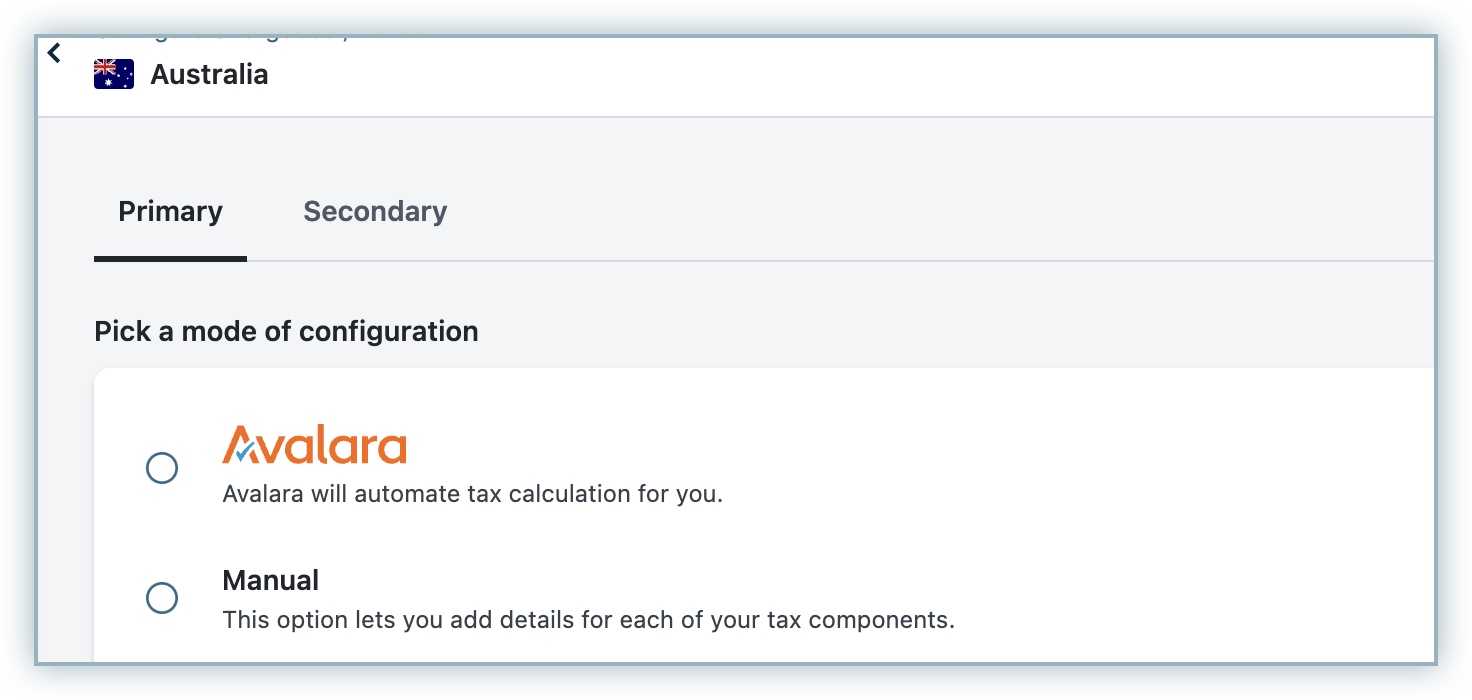Click the Avalara automate tax calculation description
The width and height of the screenshot is (1472, 700).
pos(472,494)
